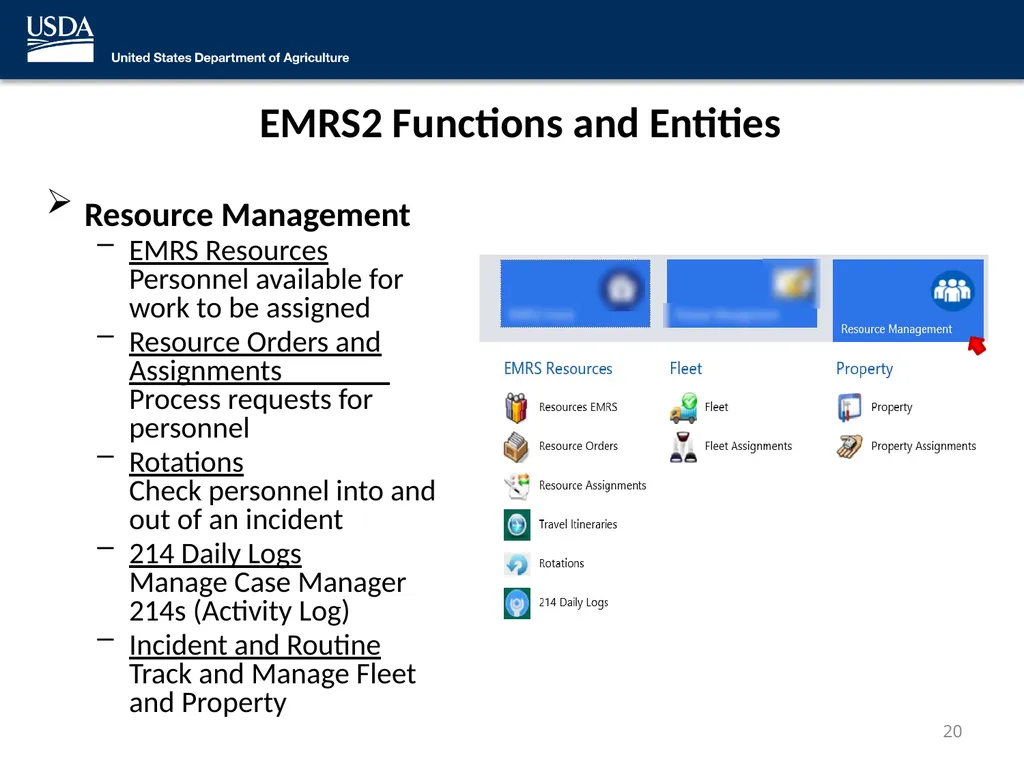This screenshot has height=768, width=1024.
Task: Open the Resources EMRS link
Action: pyautogui.click(x=578, y=407)
